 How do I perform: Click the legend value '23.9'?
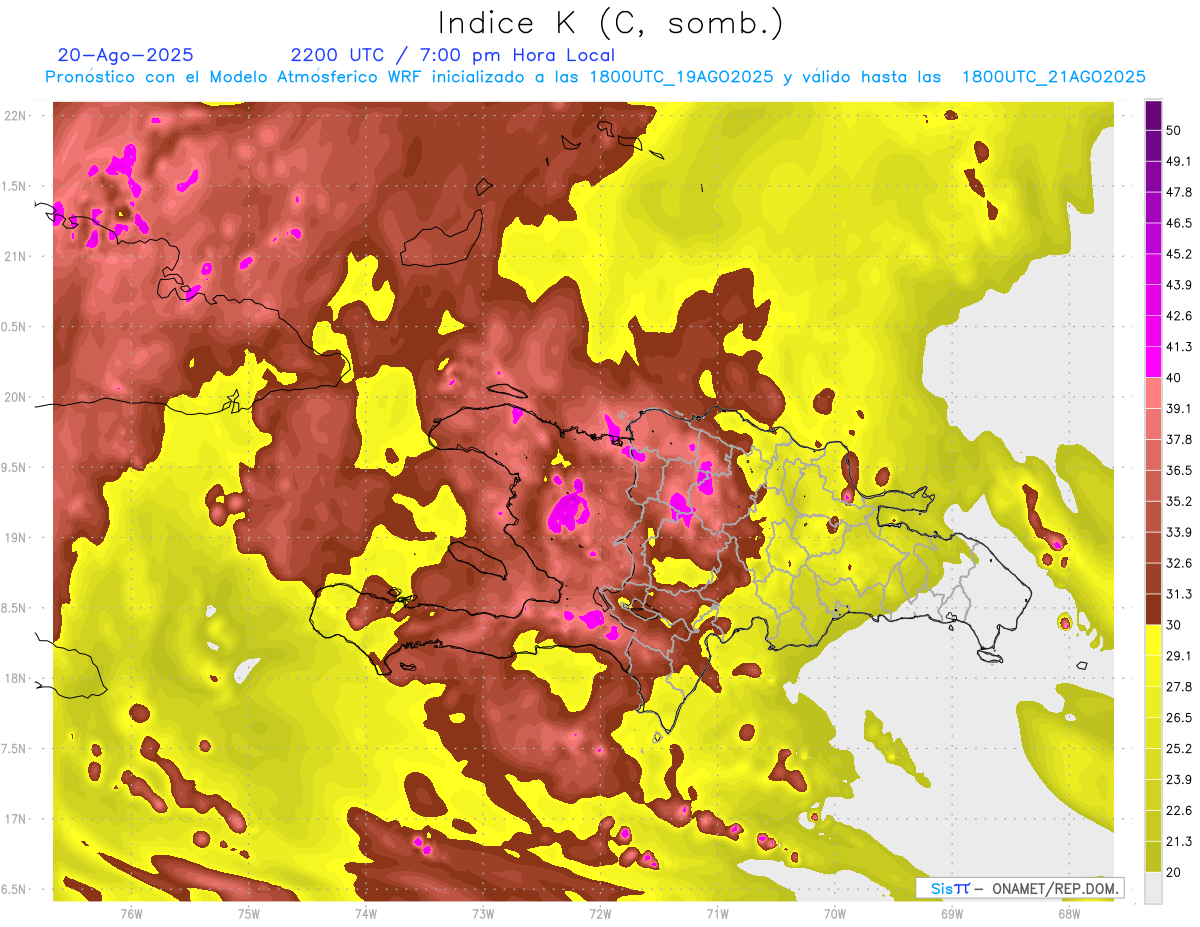pos(1179,780)
